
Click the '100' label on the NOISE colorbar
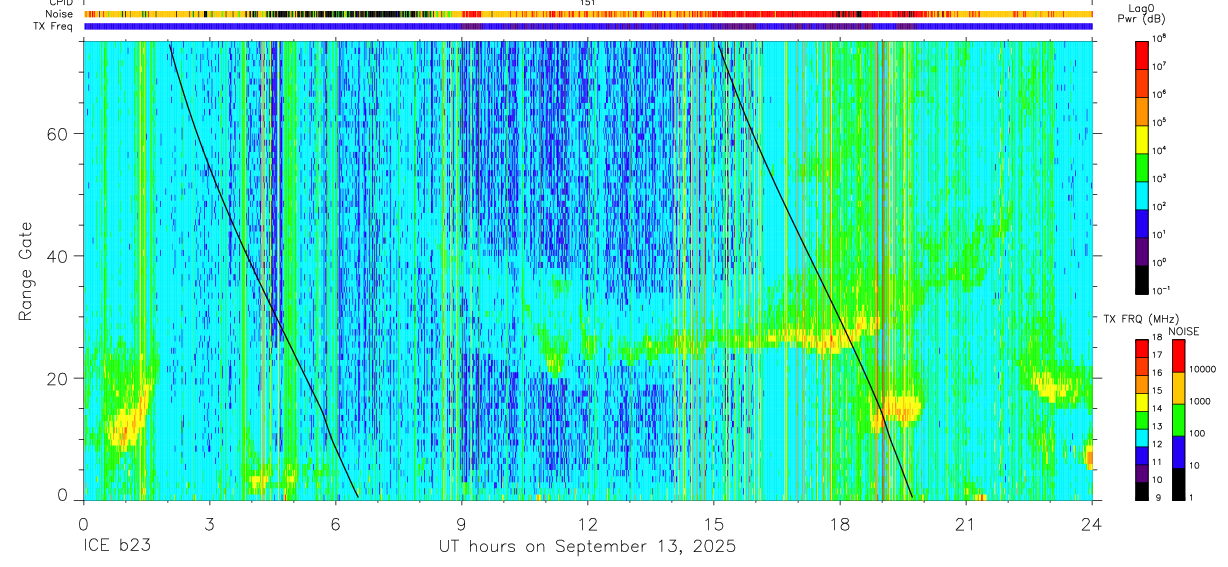coord(1198,433)
